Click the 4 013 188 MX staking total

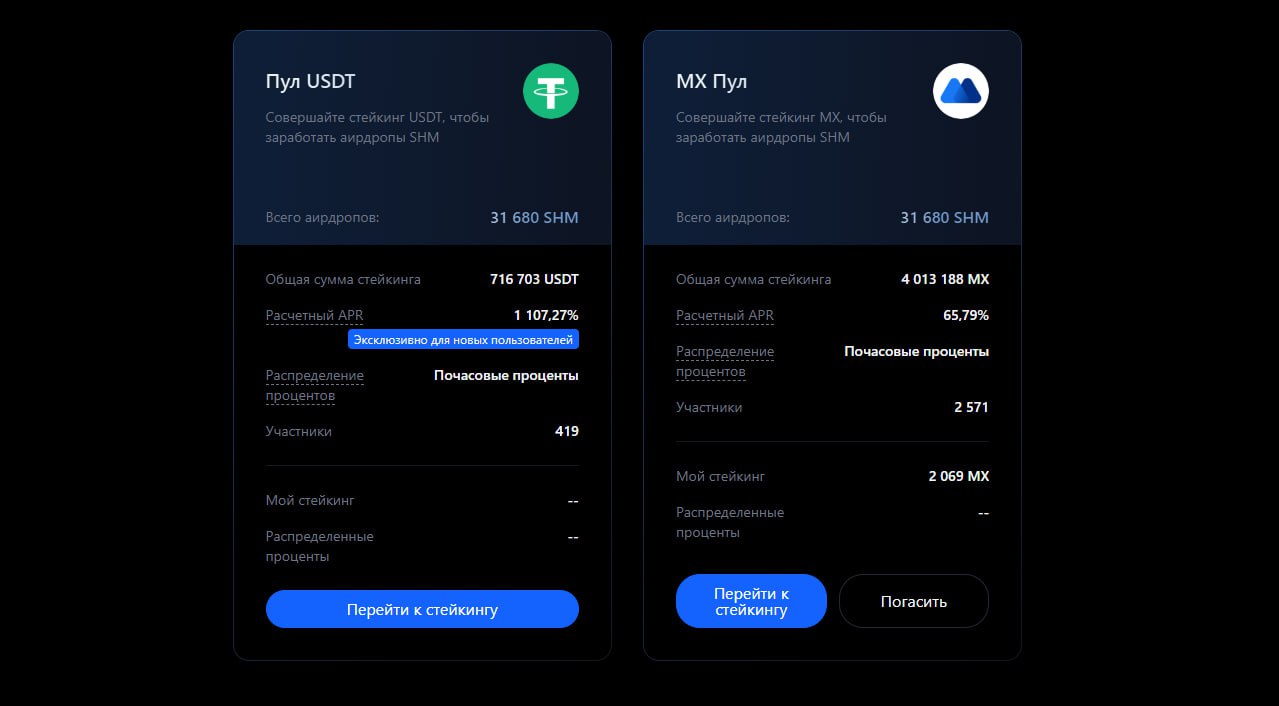pyautogui.click(x=945, y=279)
